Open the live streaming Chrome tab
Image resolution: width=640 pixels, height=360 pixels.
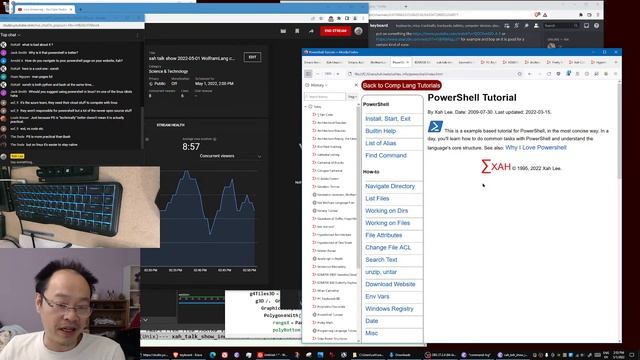point(44,9)
